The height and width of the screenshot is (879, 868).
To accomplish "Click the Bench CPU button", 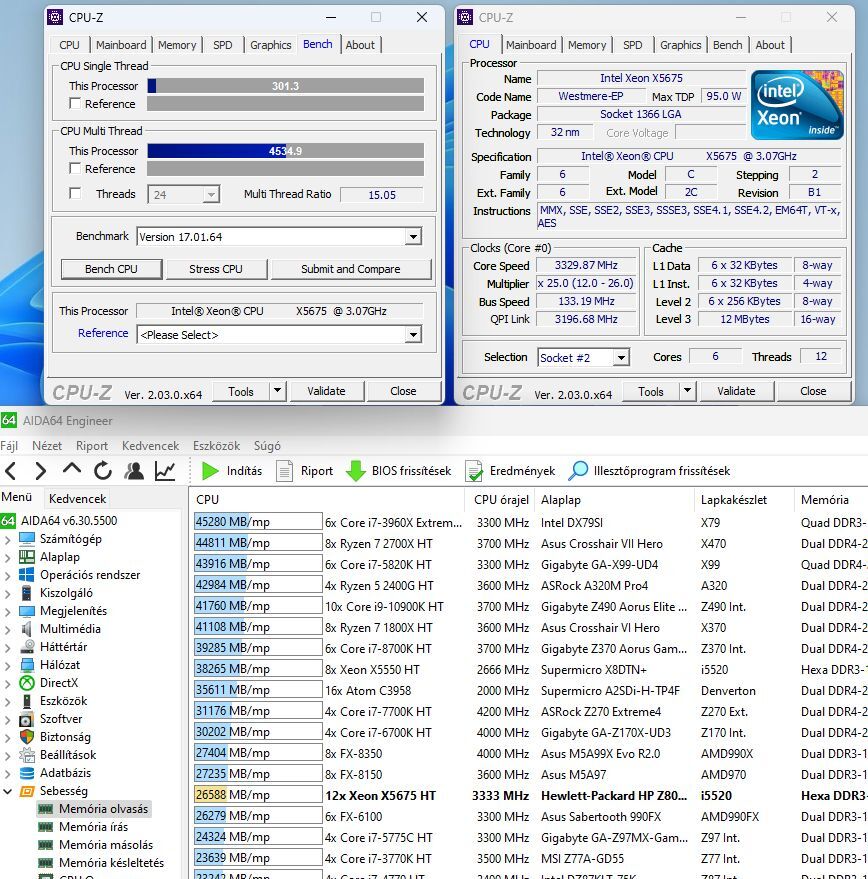I will click(111, 269).
